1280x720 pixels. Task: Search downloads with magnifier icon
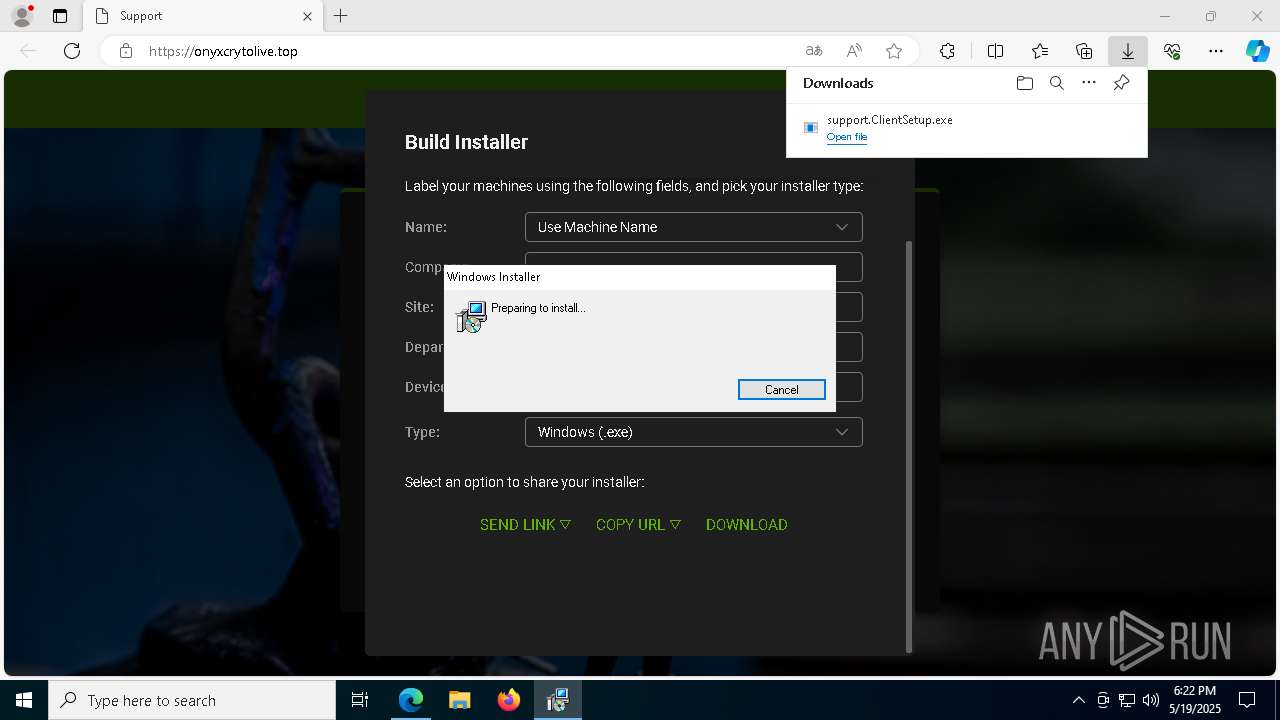point(1057,83)
